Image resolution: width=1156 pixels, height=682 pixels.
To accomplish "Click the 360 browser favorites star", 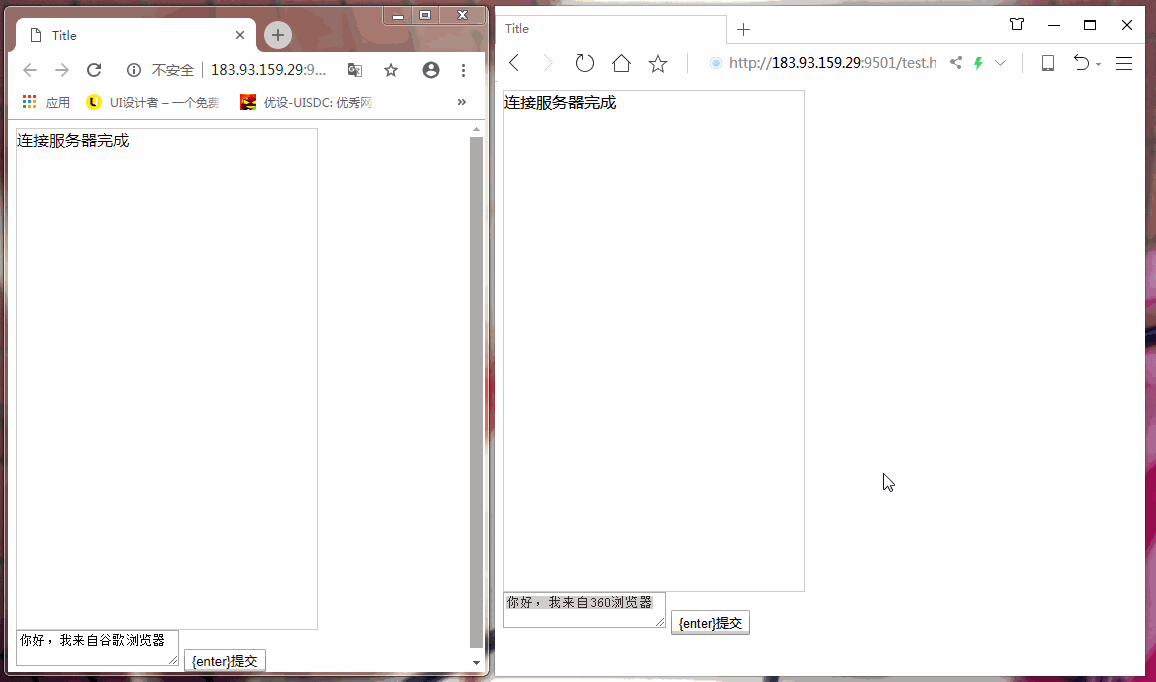I will coord(657,63).
